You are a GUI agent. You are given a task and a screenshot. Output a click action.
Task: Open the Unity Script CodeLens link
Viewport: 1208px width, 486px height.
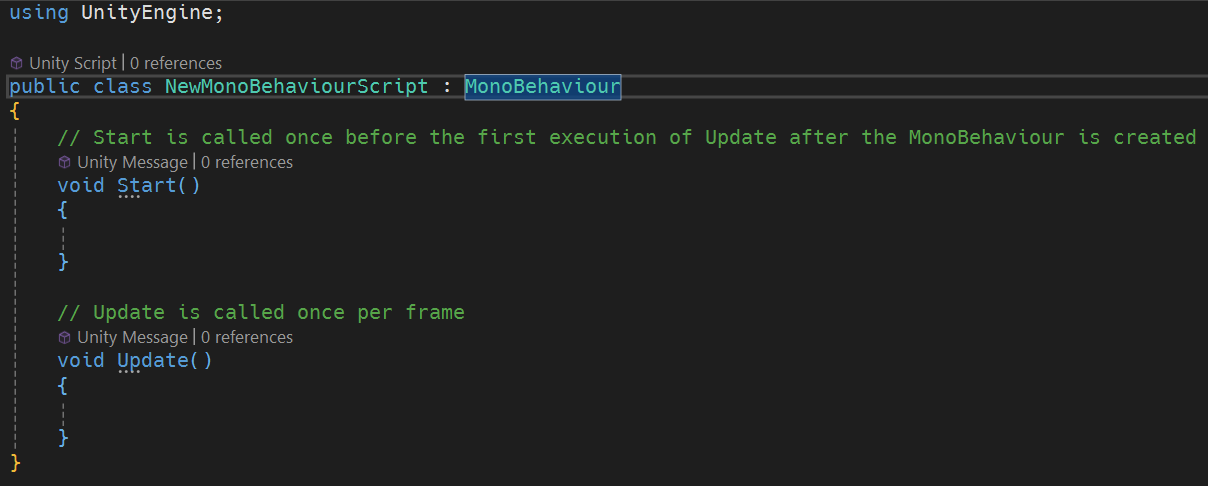(x=73, y=63)
